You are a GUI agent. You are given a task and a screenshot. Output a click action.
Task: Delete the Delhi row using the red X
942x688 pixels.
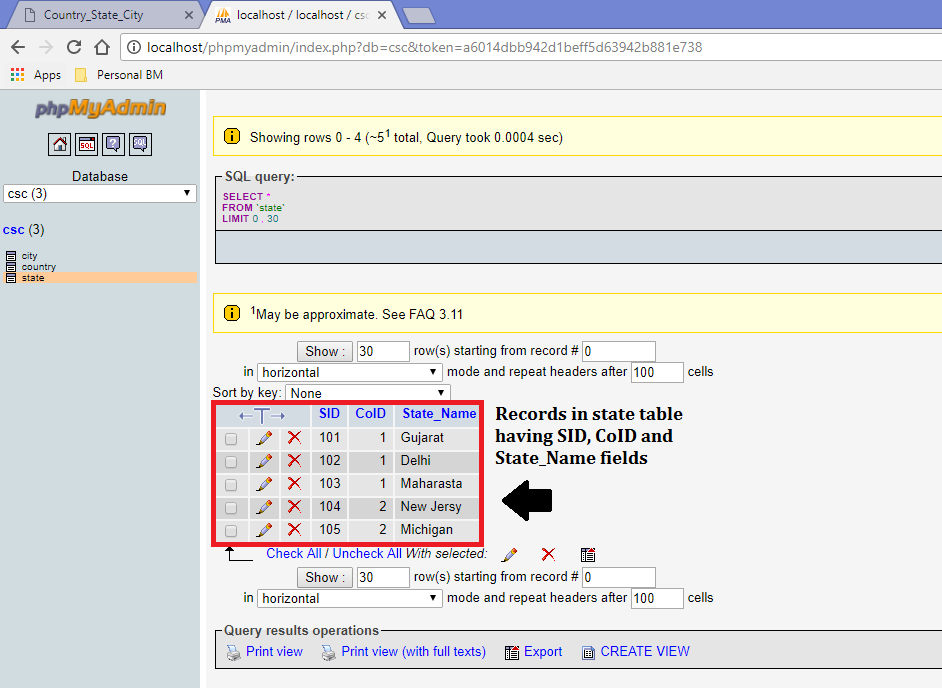[x=292, y=460]
